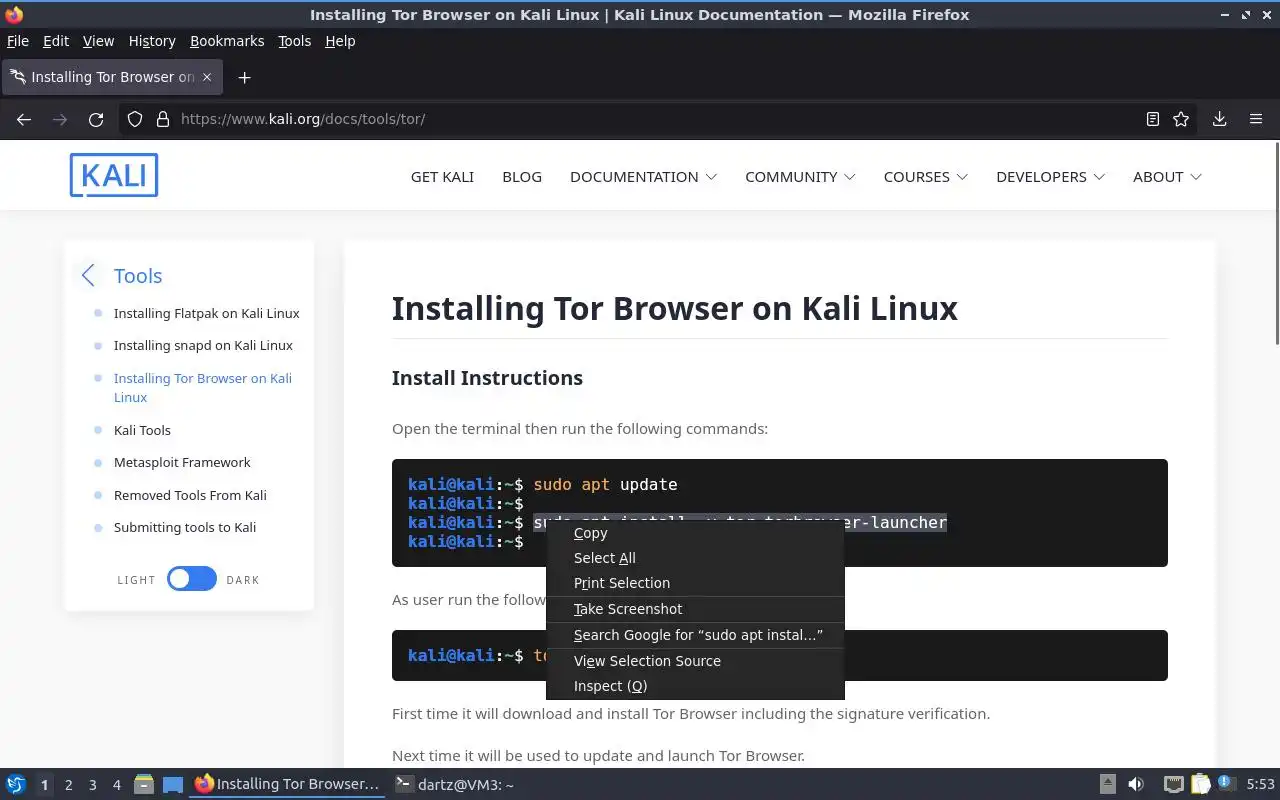Switch to workspace 2

tap(68, 785)
